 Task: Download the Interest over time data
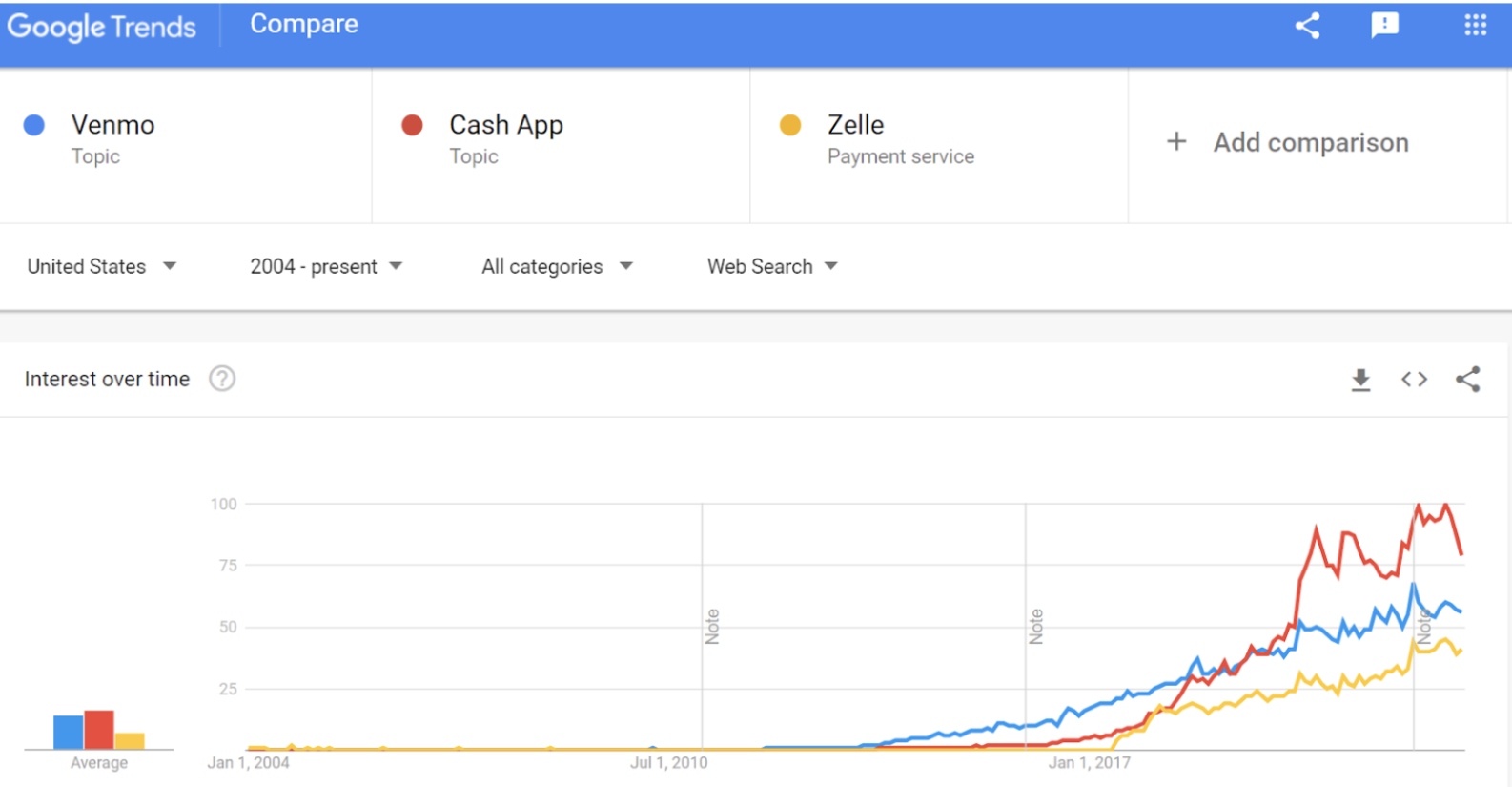[x=1360, y=380]
